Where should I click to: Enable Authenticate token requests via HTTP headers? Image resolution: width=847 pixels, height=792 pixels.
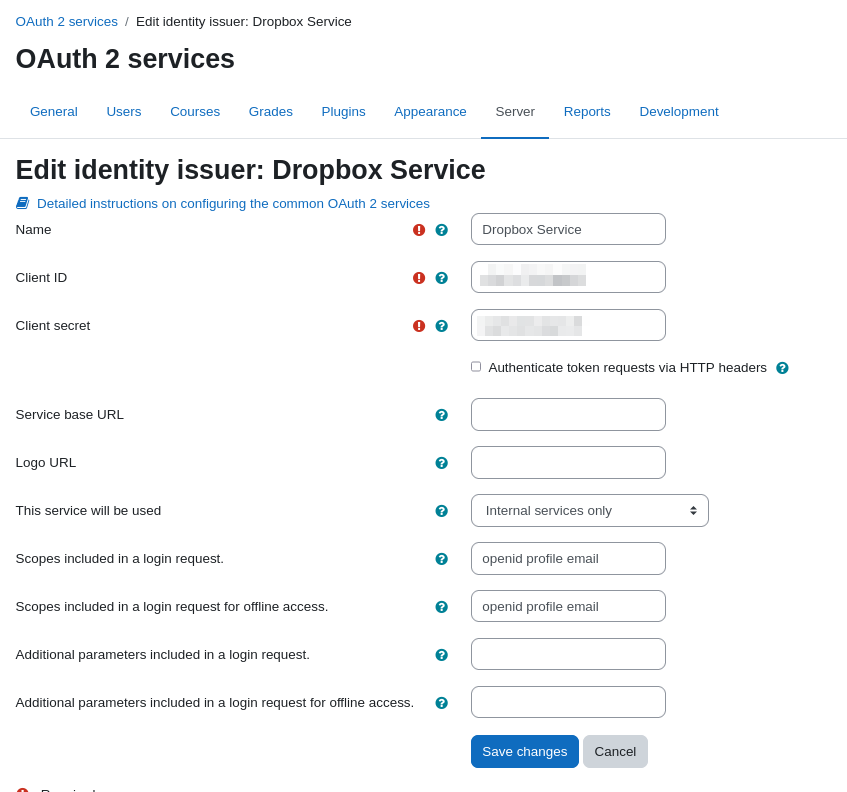click(x=476, y=367)
